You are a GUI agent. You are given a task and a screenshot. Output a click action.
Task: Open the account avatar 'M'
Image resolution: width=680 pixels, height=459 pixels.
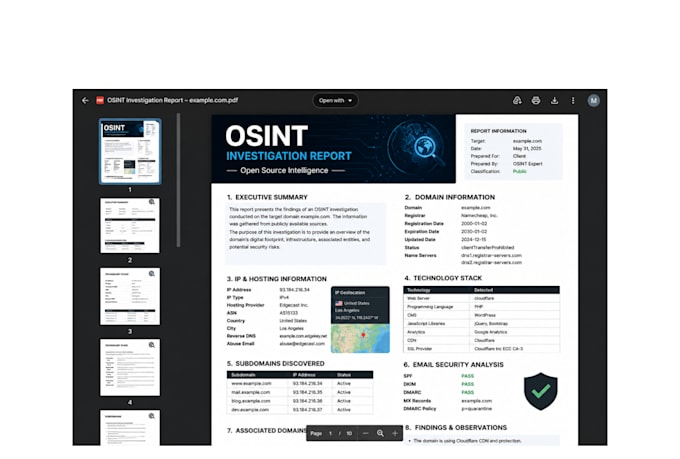click(x=594, y=101)
